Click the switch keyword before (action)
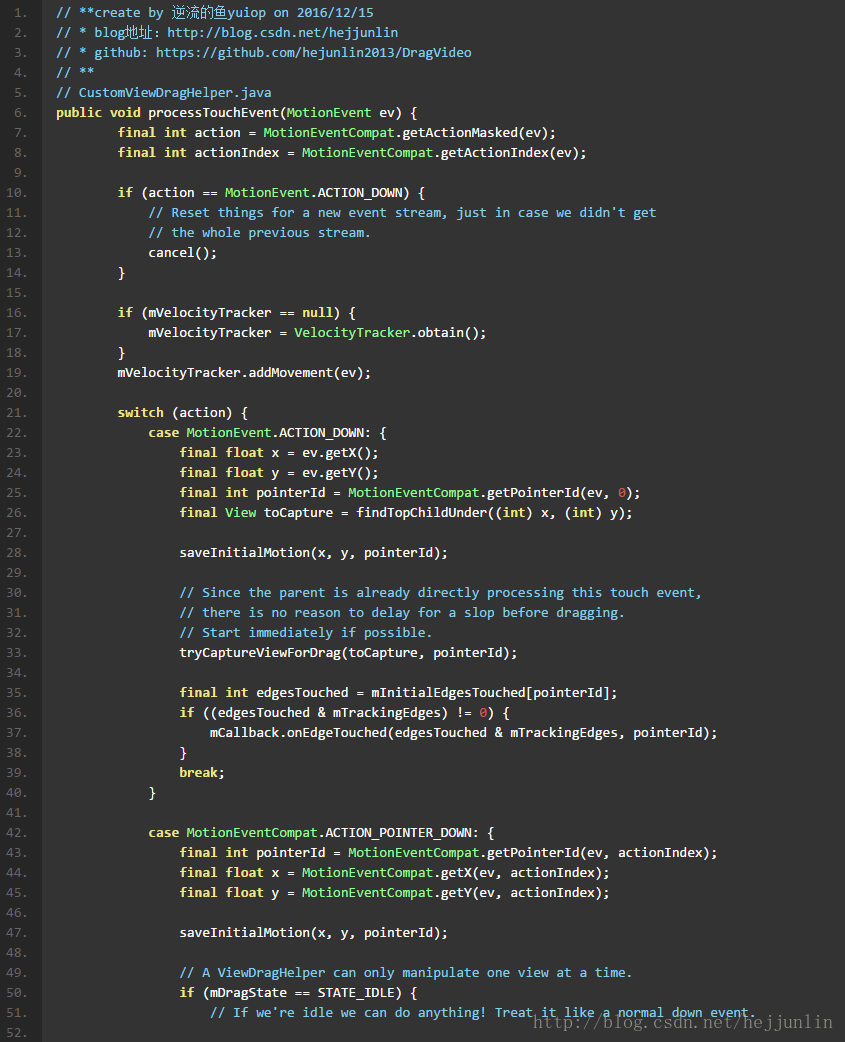Viewport: 845px width, 1042px height. pyautogui.click(x=140, y=412)
